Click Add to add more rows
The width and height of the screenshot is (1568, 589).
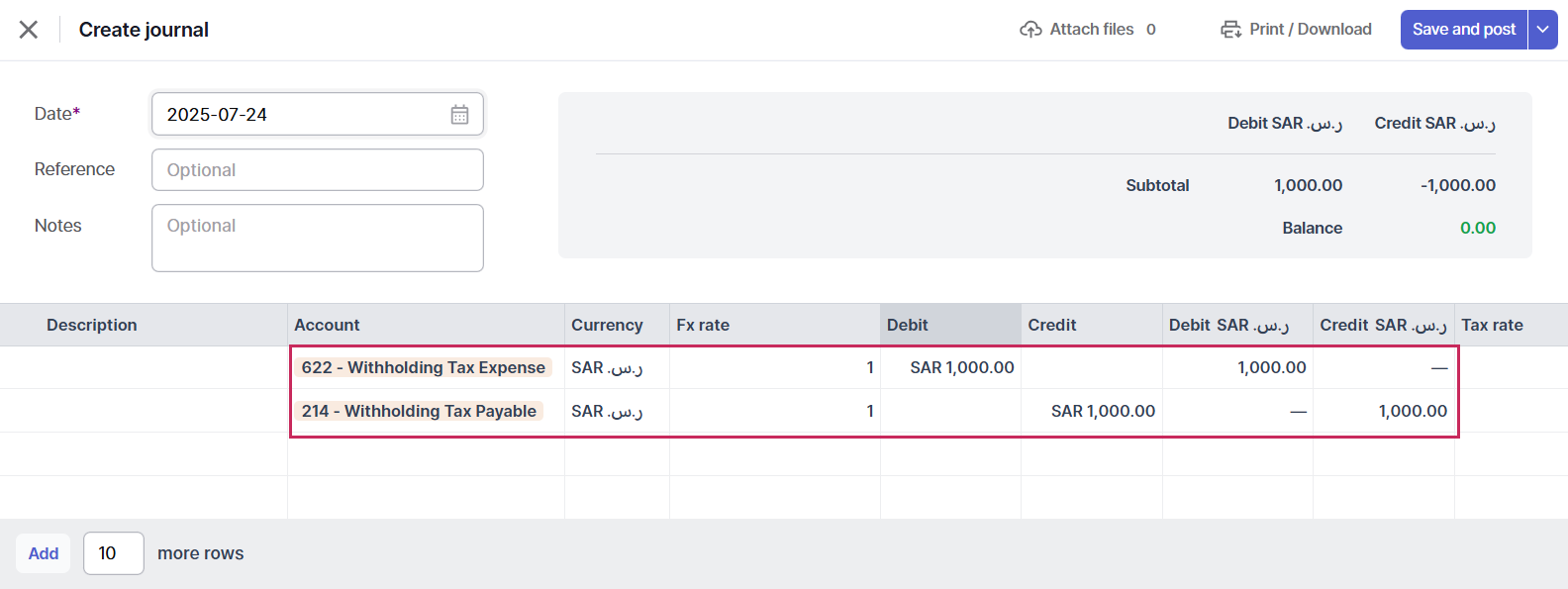44,553
